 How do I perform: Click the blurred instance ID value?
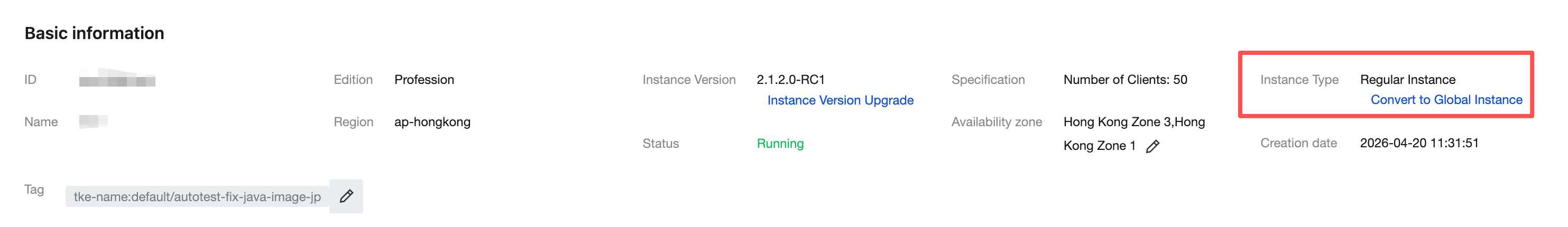(x=117, y=79)
